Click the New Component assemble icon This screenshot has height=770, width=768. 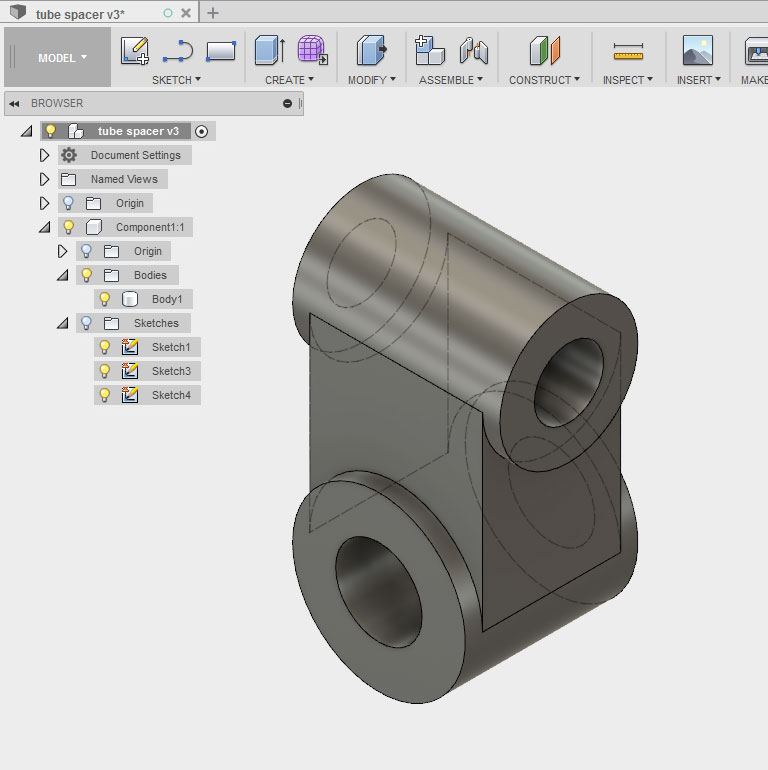(430, 50)
